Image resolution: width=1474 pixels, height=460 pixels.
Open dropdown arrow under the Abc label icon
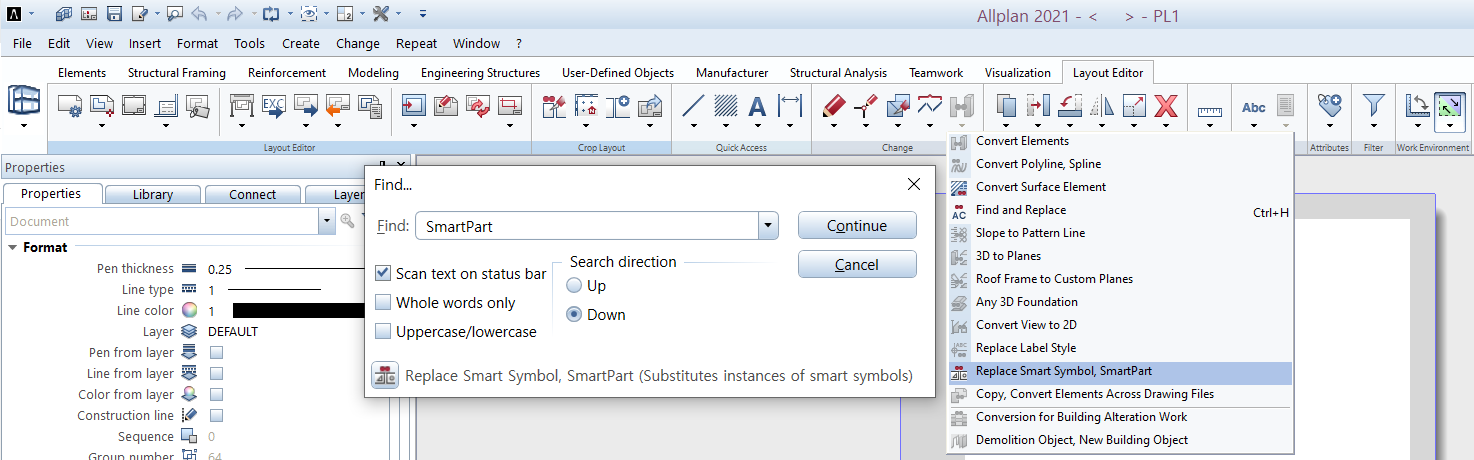[x=1253, y=126]
